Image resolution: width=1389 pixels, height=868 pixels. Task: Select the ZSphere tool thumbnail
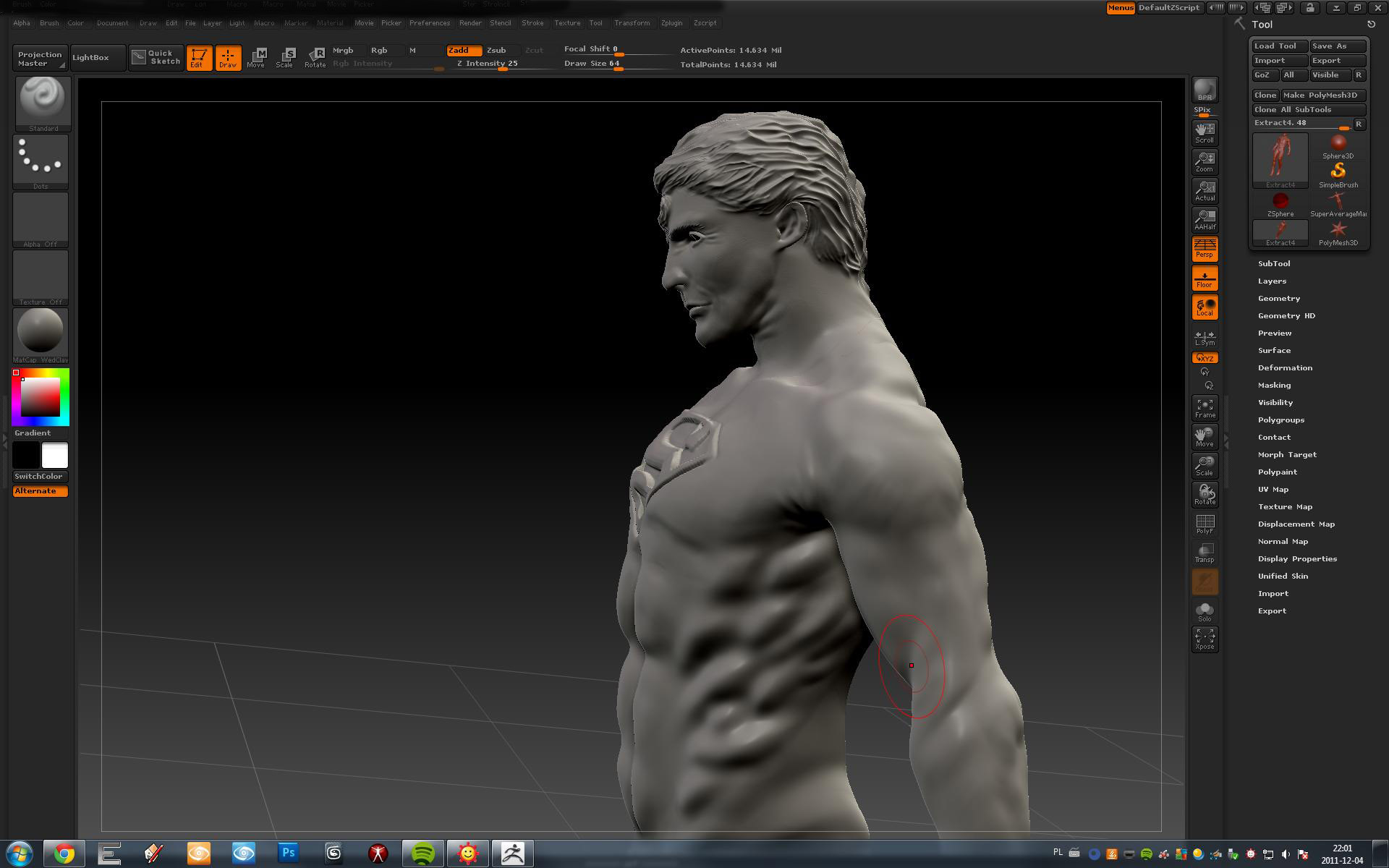click(x=1280, y=204)
